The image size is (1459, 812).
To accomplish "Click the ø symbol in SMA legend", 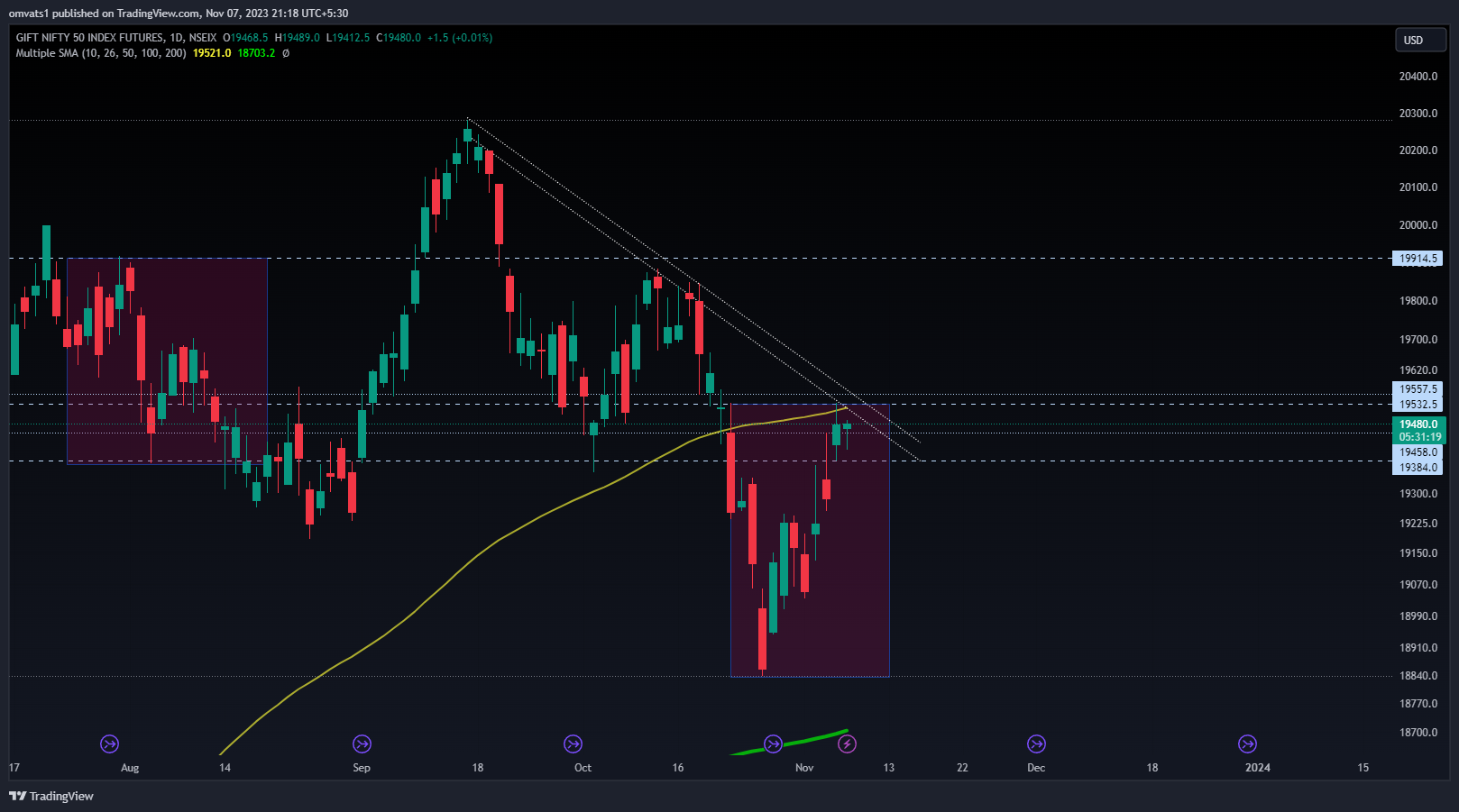I will coord(286,53).
